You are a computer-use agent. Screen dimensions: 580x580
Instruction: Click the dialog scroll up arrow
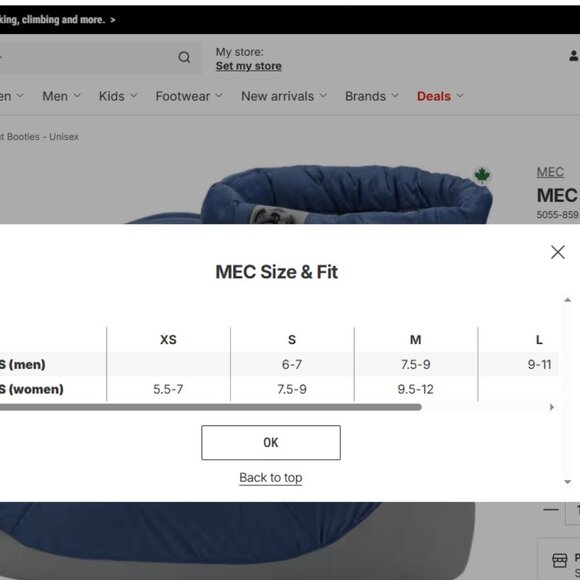pyautogui.click(x=567, y=300)
